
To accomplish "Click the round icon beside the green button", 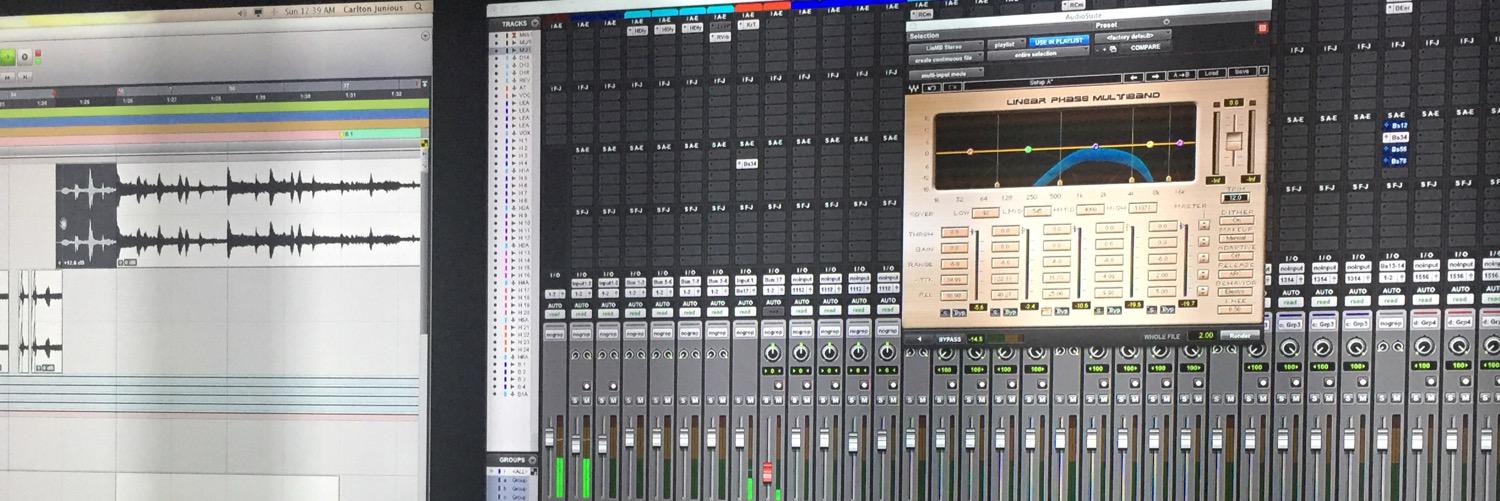I will [25, 58].
